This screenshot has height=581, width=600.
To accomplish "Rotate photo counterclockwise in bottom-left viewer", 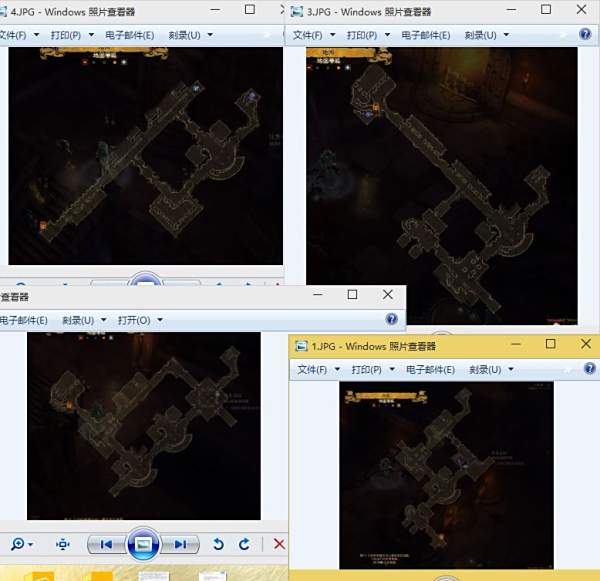I will coord(218,544).
